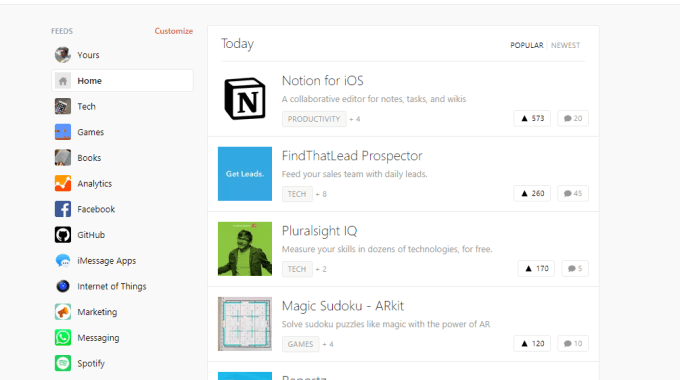Screen dimensions: 680x380
Task: Switch to the Newest tab
Action: [566, 45]
